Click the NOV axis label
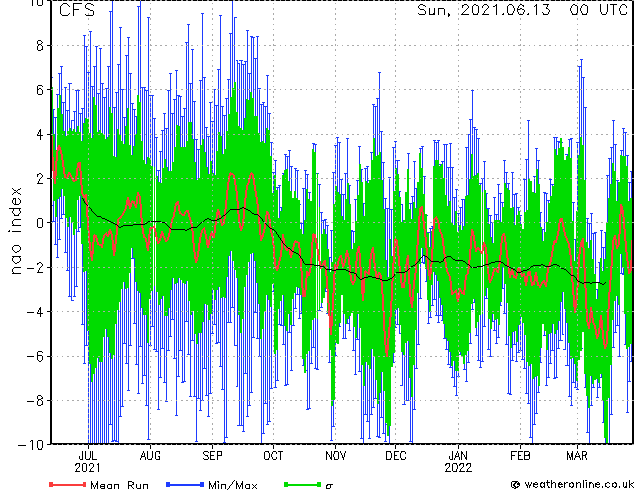Viewport: 634px width, 490px height. pyautogui.click(x=336, y=456)
